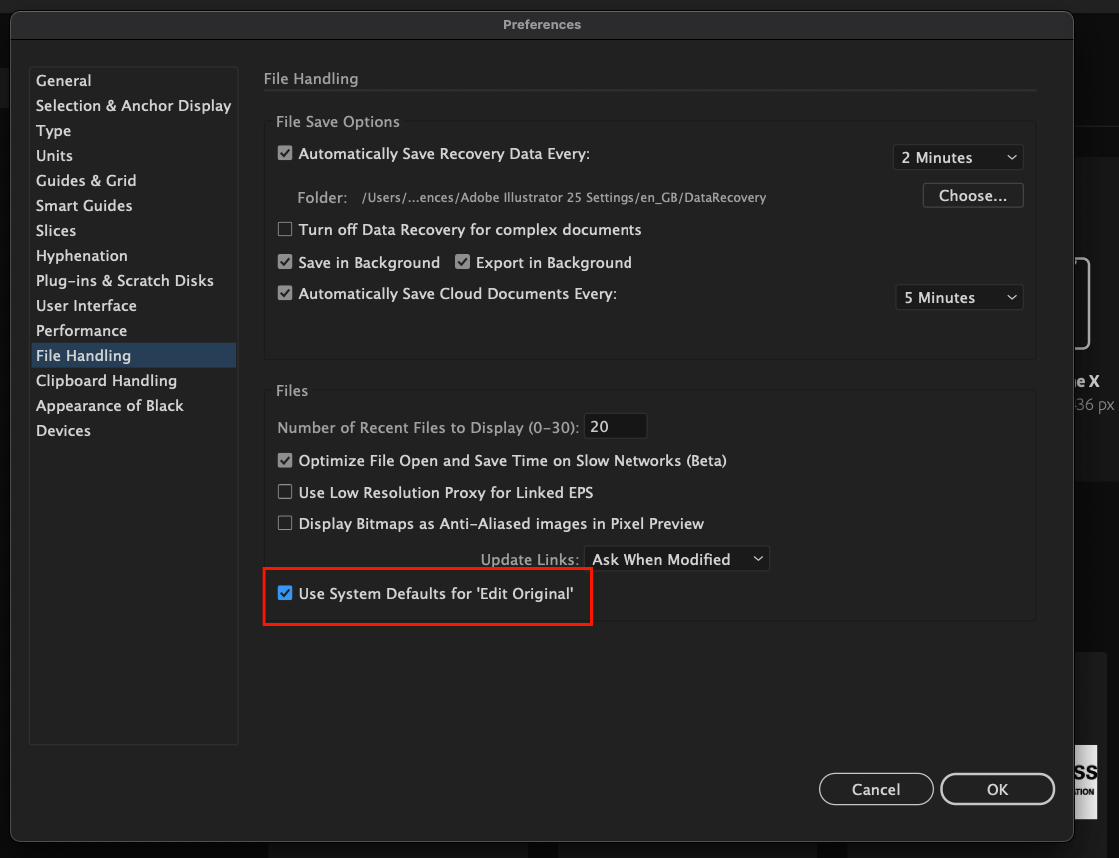Screen dimensions: 1119x858
Task: Confirm preferences with the OK button
Action: point(996,789)
